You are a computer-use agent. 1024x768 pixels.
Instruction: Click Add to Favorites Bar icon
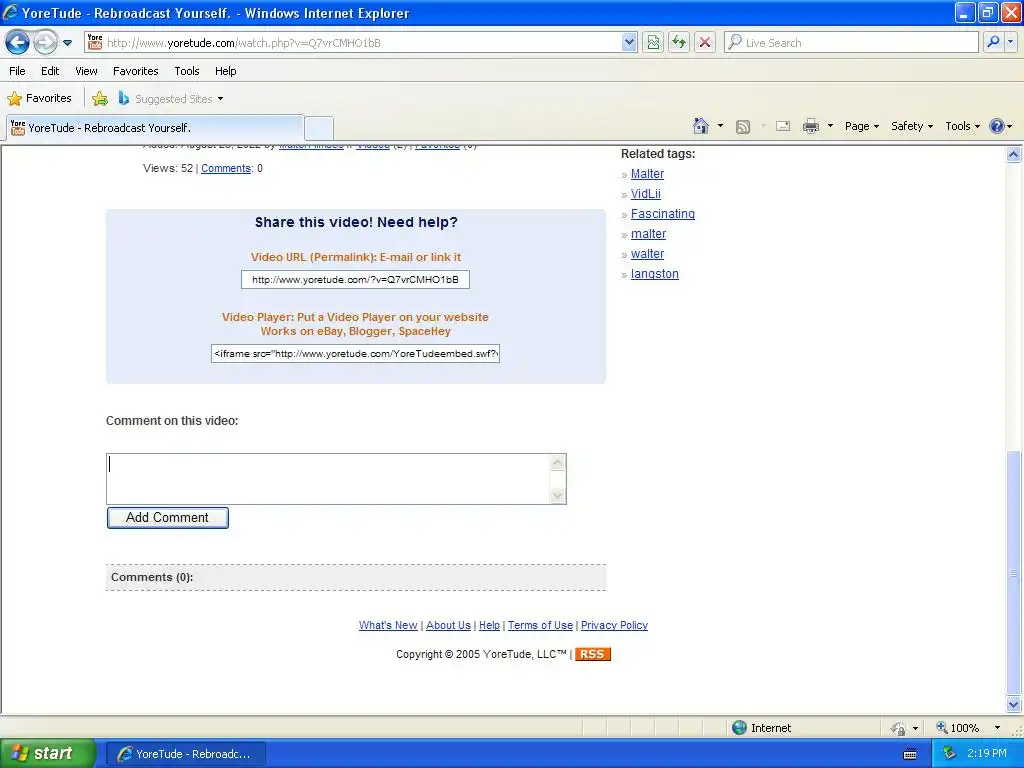[x=100, y=99]
